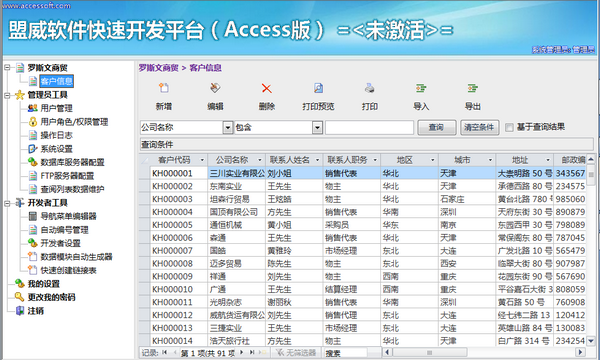This screenshot has height=360, width=600.
Task: Click the 邮政编 column header
Action: (x=571, y=160)
